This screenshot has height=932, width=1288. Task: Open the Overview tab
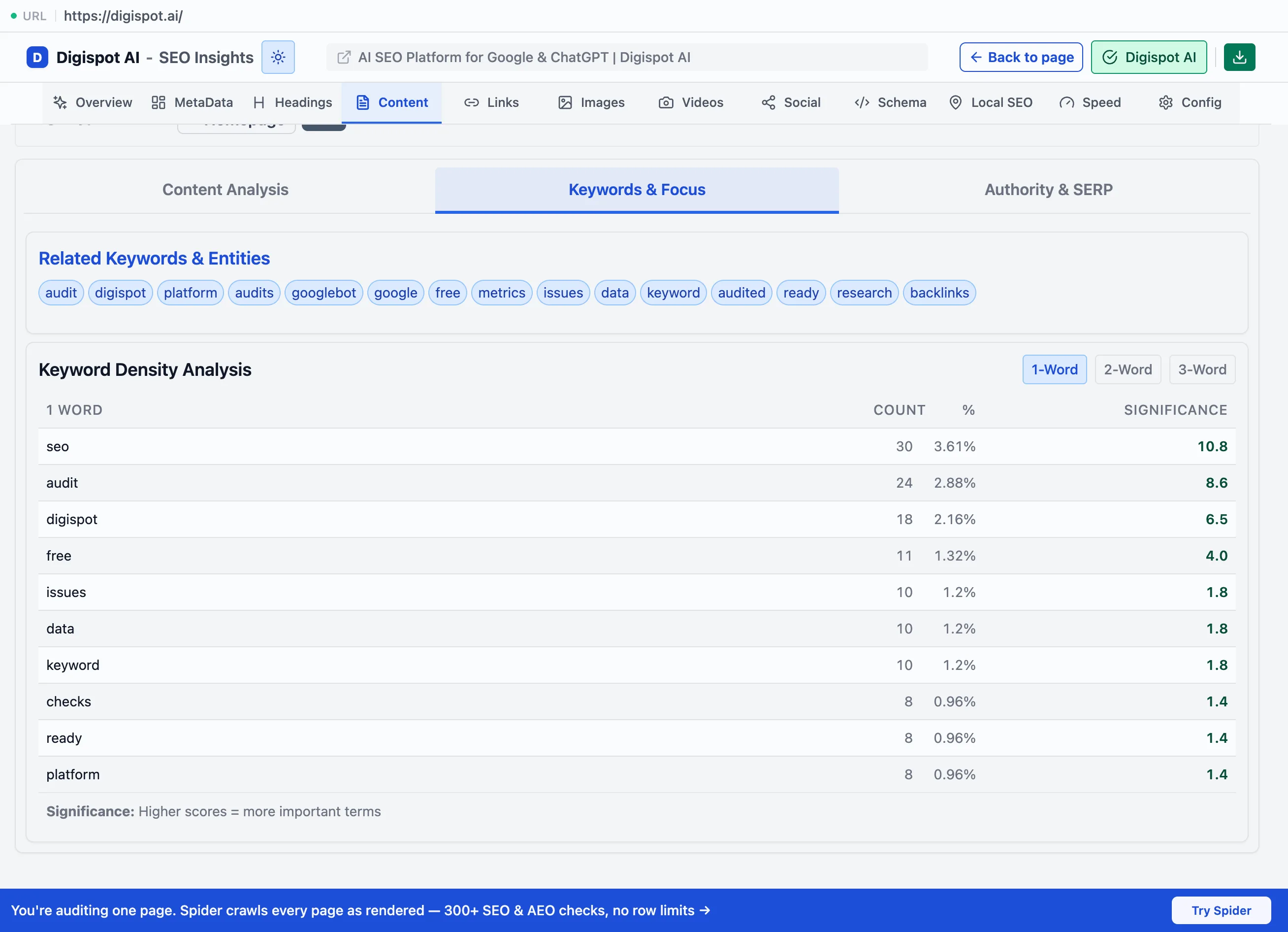(93, 103)
